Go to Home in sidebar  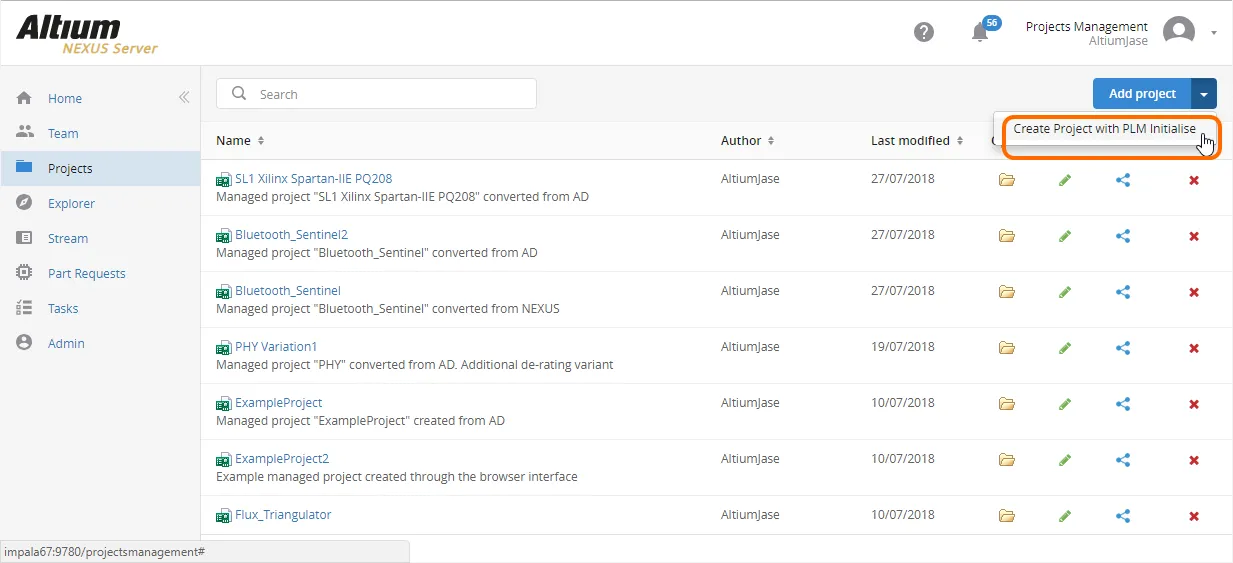(x=65, y=98)
